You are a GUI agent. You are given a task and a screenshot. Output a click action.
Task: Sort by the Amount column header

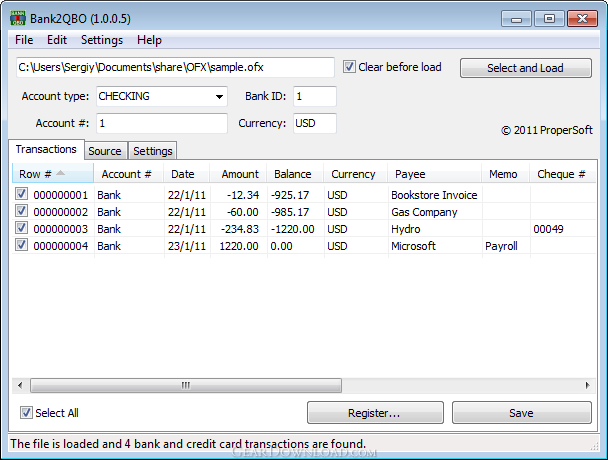(x=238, y=174)
